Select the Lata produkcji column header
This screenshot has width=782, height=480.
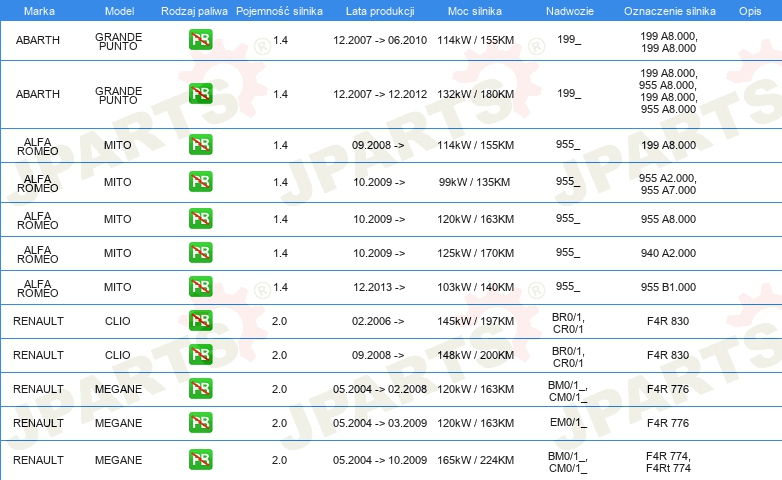pyautogui.click(x=379, y=9)
